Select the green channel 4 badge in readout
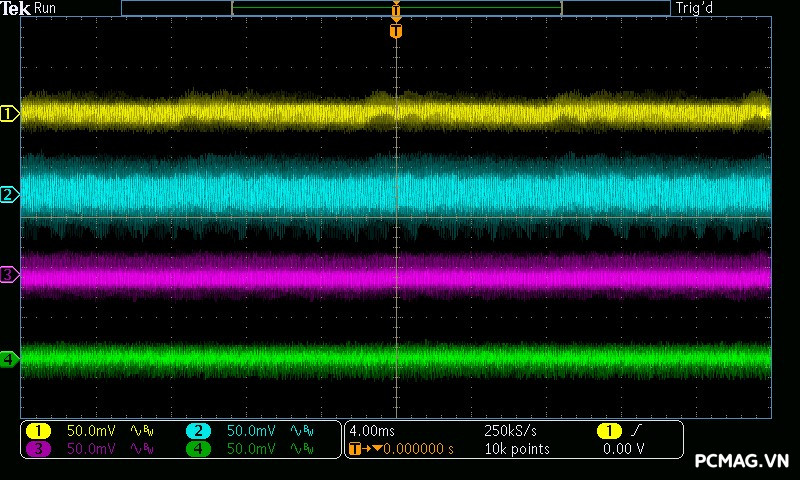The width and height of the screenshot is (800, 480). pyautogui.click(x=198, y=449)
